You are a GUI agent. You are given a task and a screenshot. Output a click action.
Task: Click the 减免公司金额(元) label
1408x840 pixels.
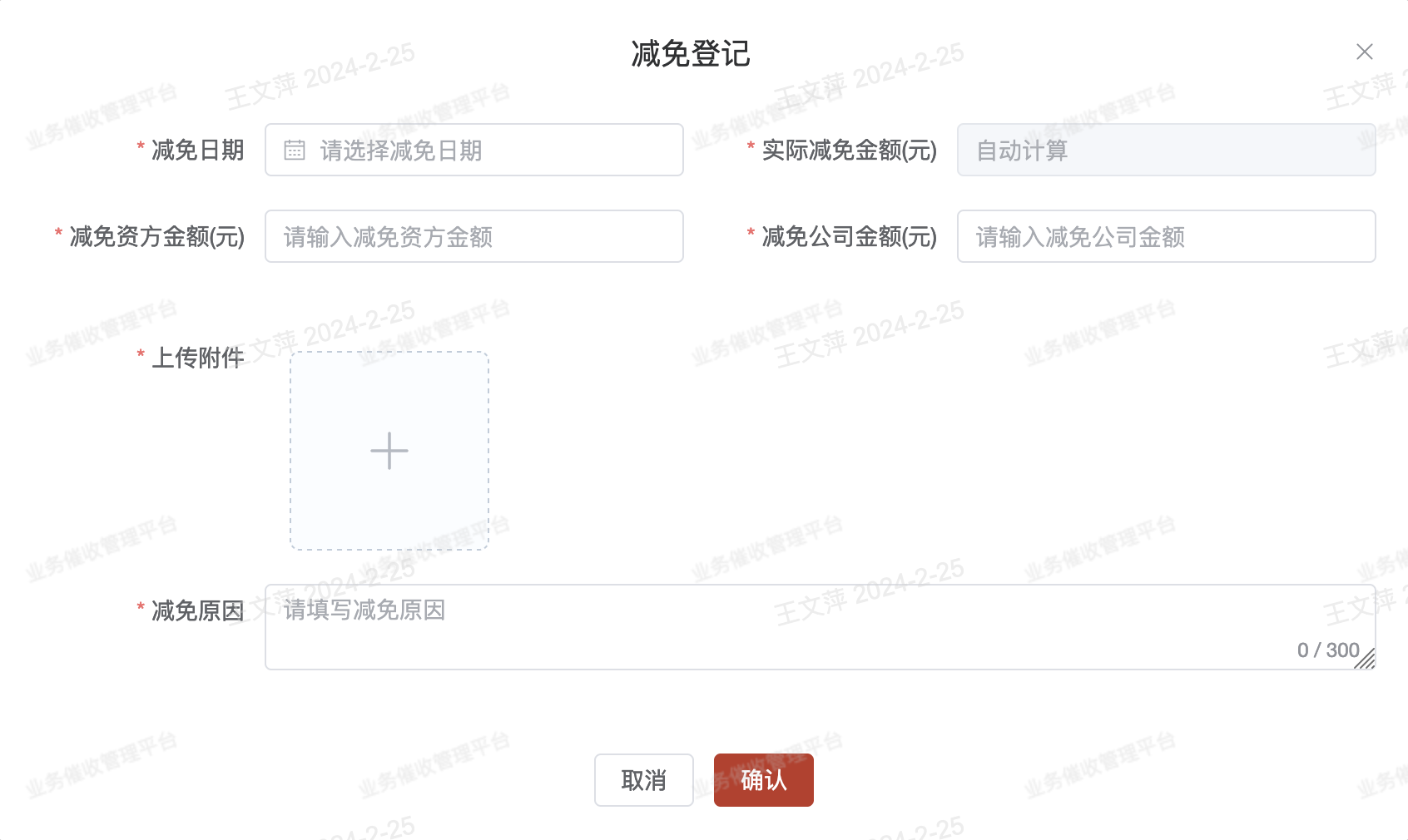click(x=850, y=236)
